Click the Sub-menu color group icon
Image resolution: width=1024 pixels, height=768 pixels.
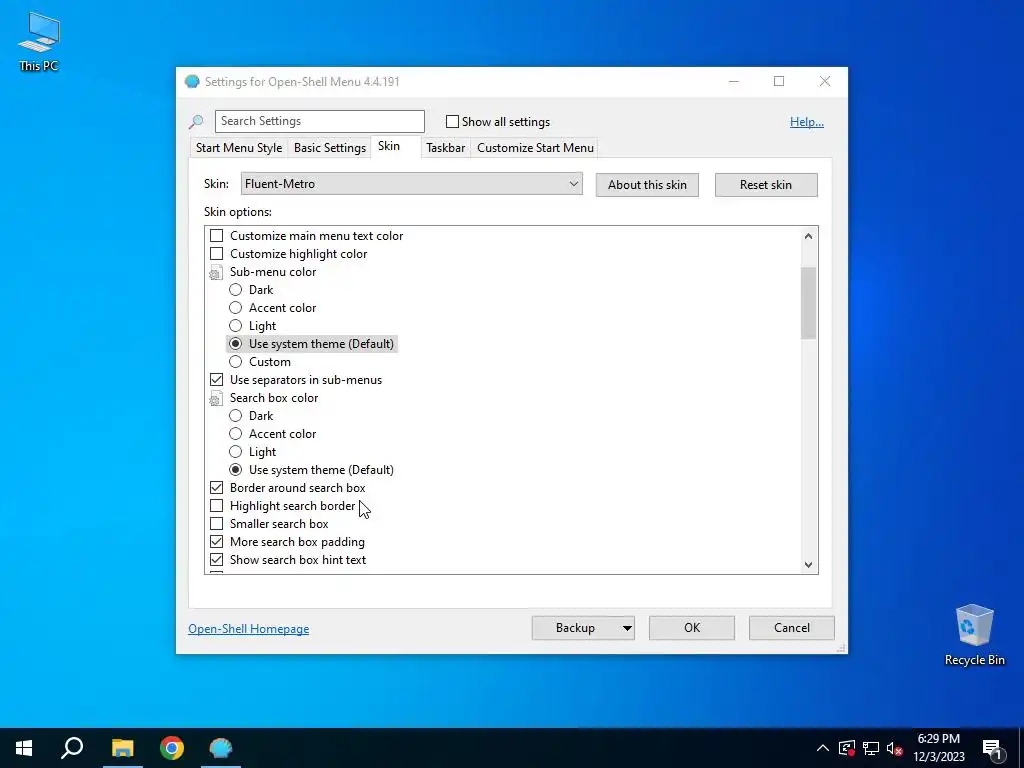click(x=215, y=272)
